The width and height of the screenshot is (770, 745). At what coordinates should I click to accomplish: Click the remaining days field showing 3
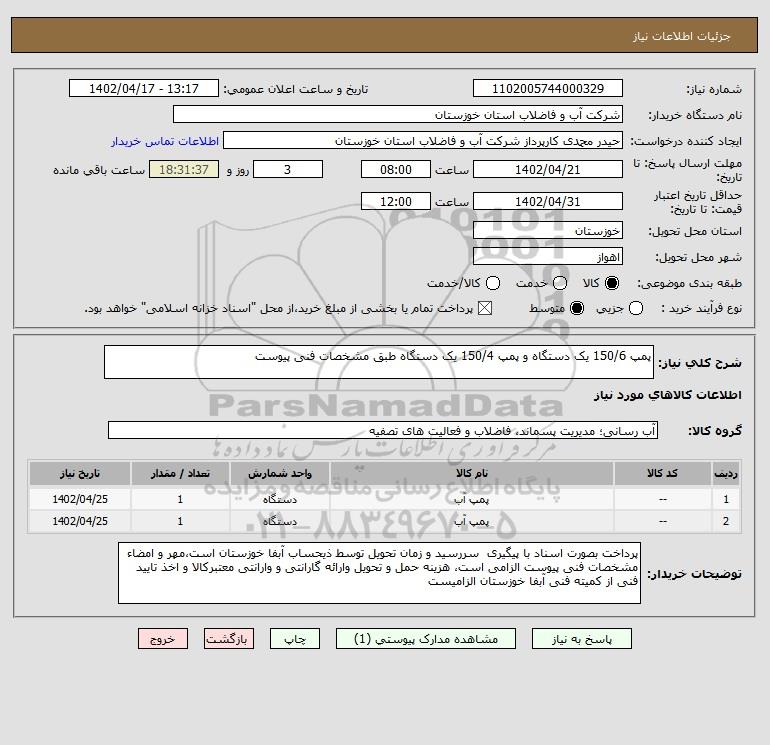(x=288, y=169)
